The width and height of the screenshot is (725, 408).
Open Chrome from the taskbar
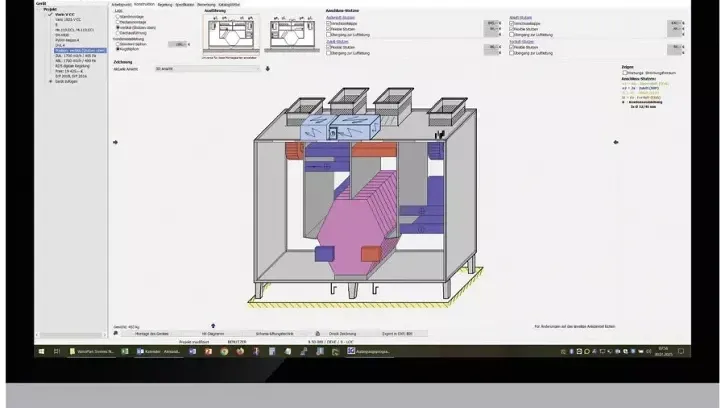(224, 352)
